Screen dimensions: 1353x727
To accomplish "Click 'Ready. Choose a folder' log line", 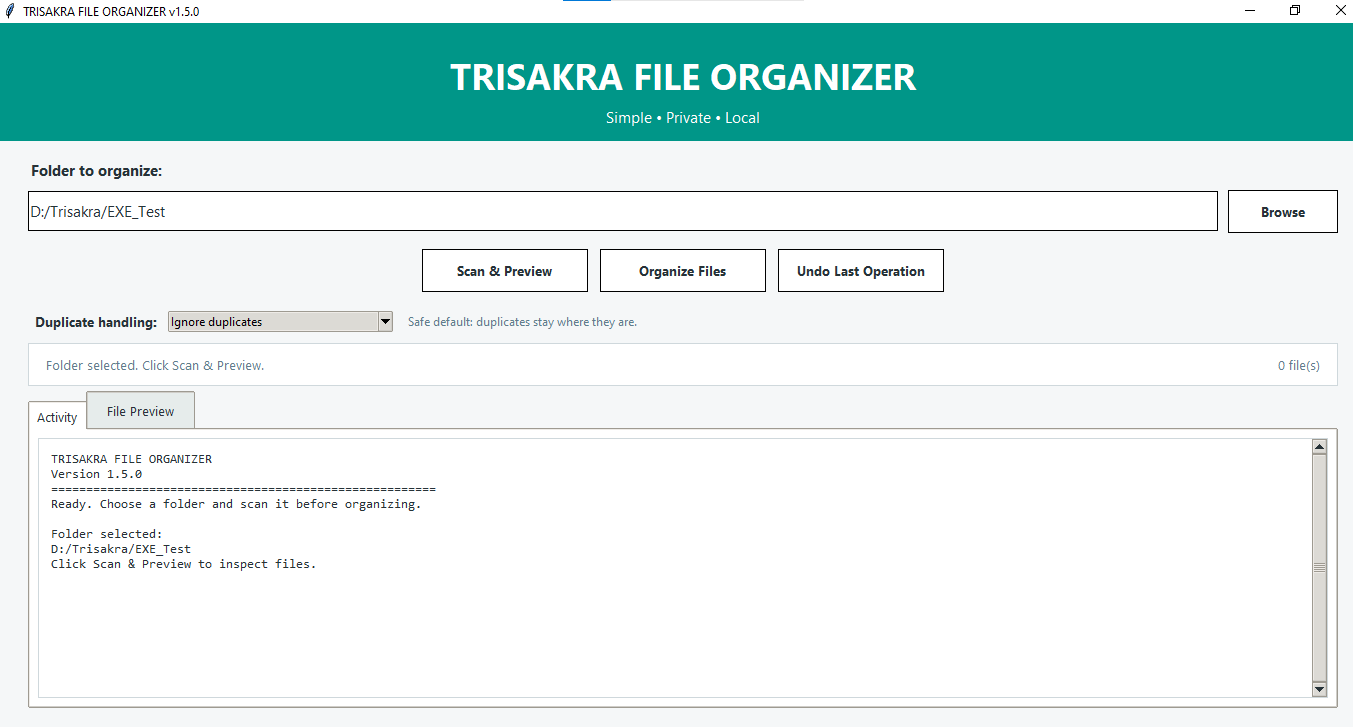I will 236,504.
